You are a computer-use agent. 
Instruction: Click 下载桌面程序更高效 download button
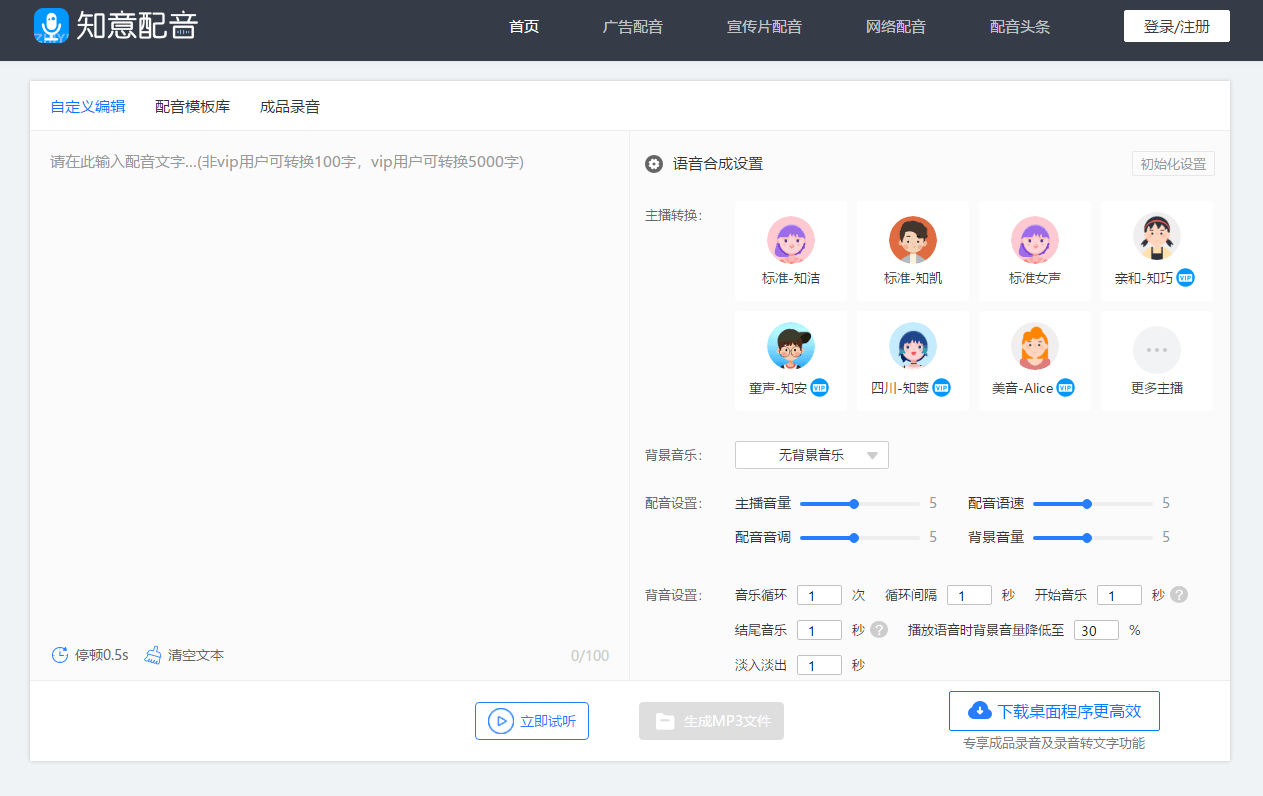pyautogui.click(x=1053, y=710)
